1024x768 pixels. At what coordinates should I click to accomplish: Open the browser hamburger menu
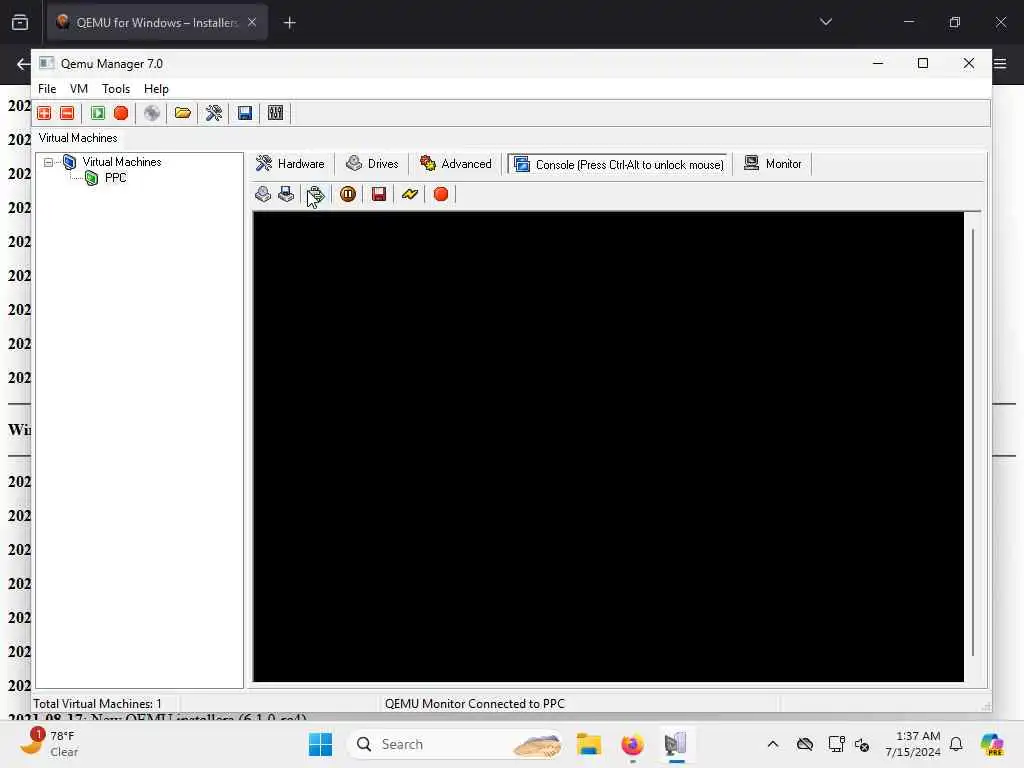click(1000, 64)
